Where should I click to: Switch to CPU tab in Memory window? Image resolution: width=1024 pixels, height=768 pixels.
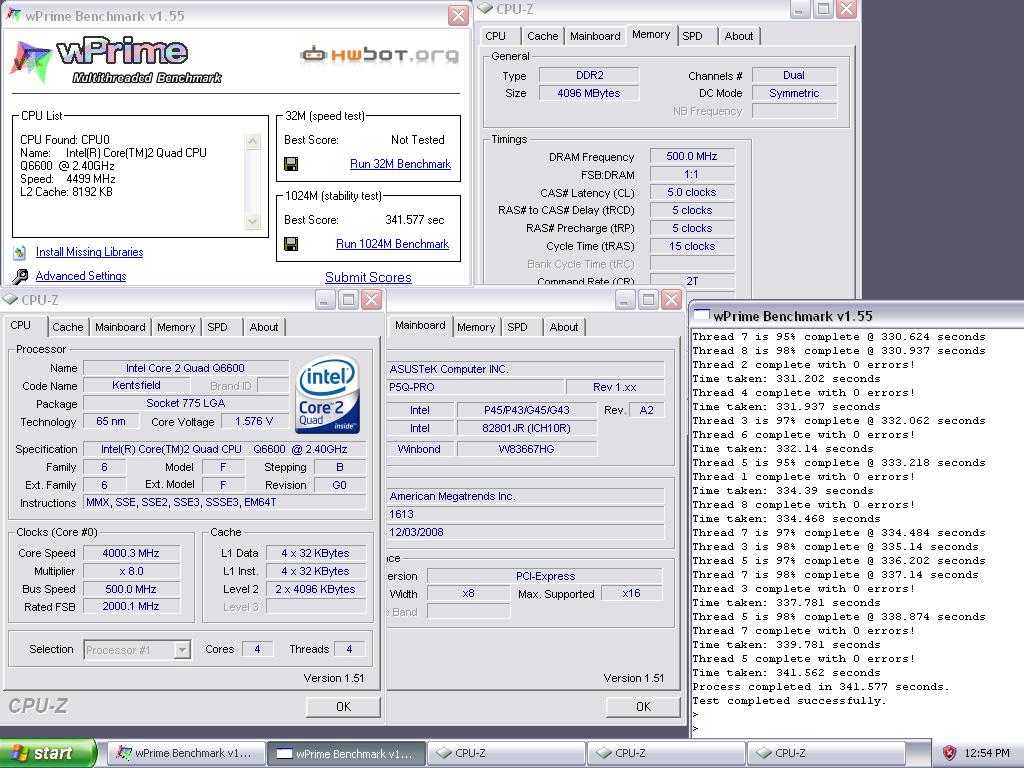496,36
